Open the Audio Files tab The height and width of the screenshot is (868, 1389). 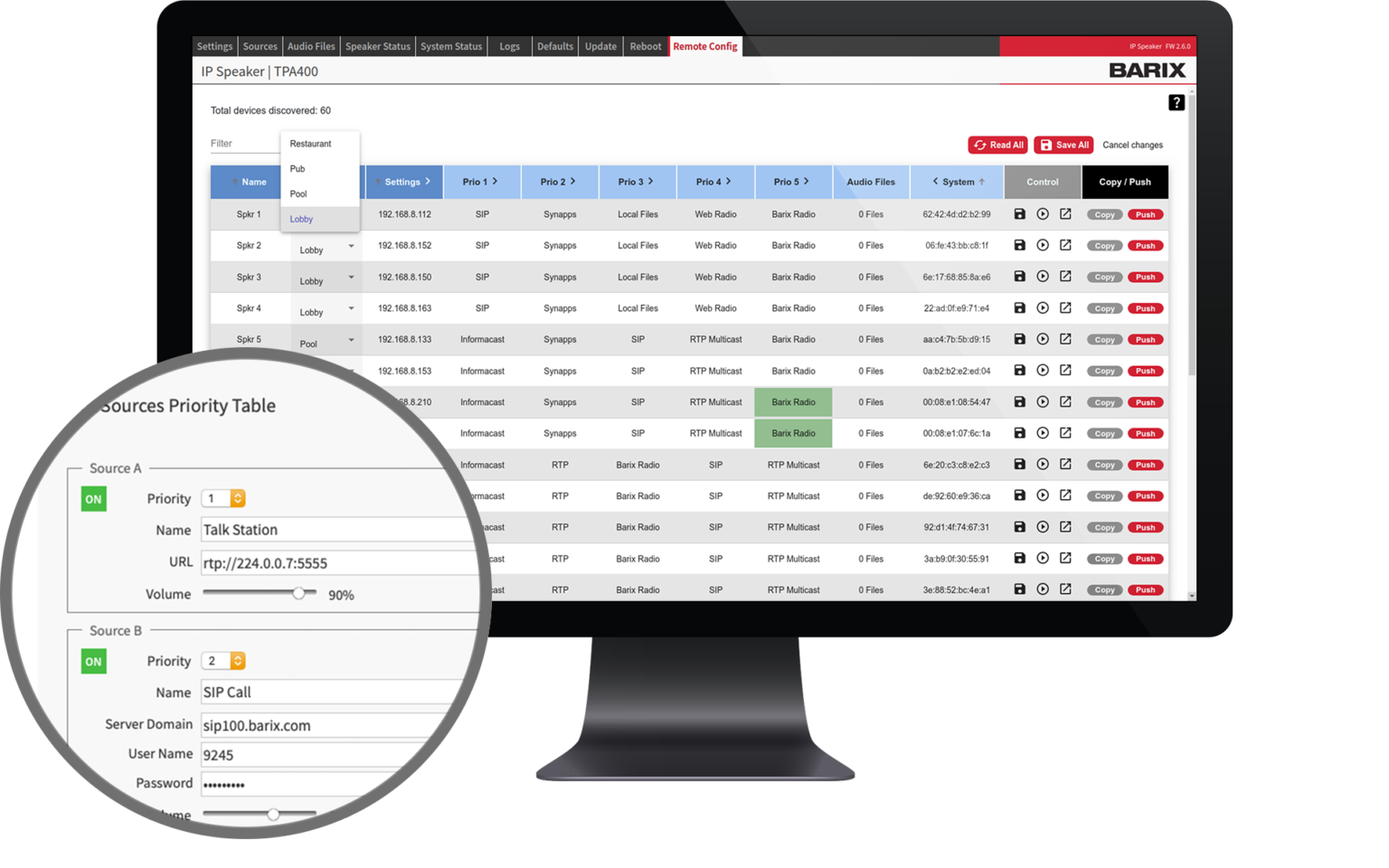click(x=311, y=46)
